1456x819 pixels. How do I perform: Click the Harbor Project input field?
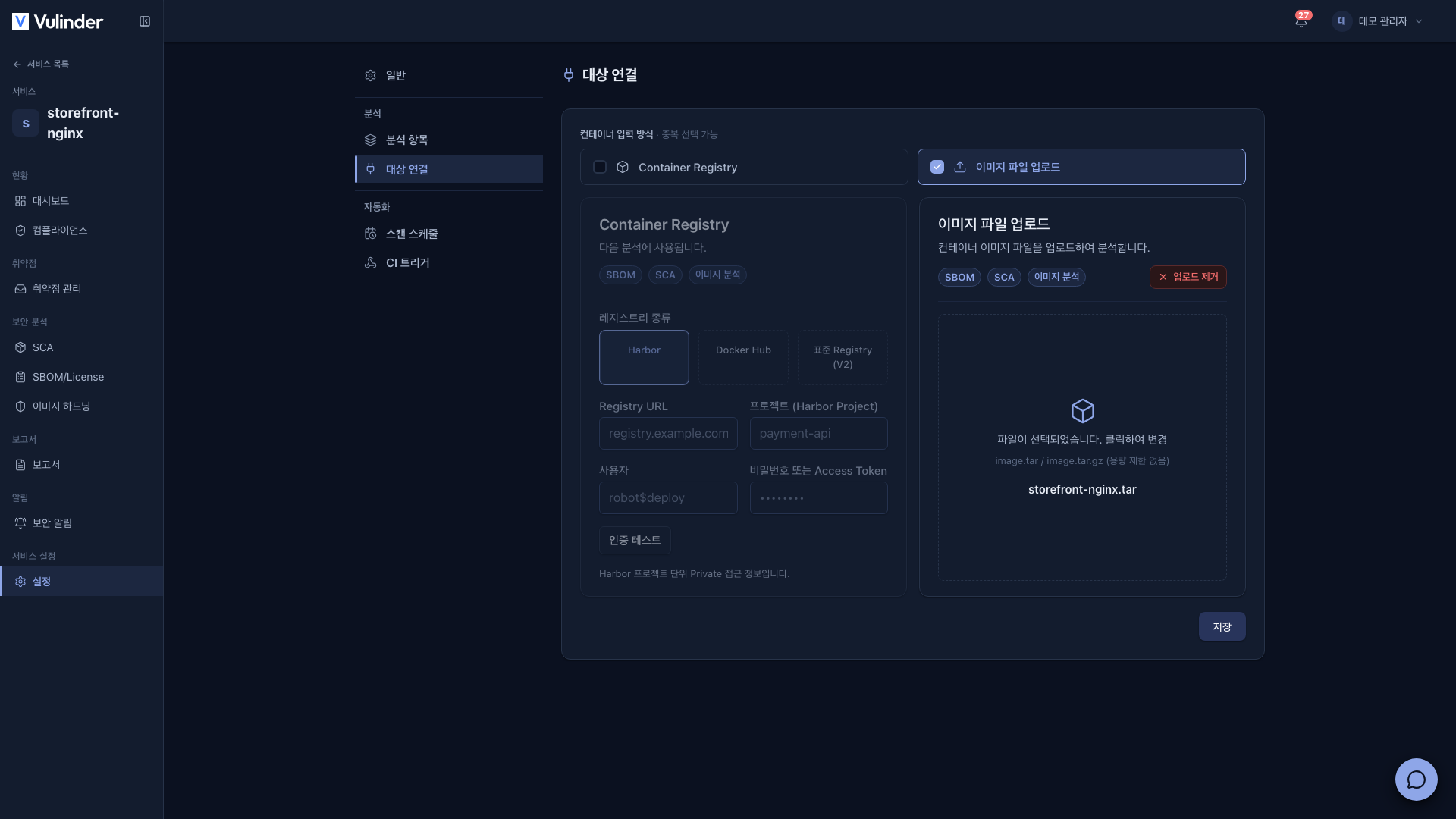tap(819, 434)
